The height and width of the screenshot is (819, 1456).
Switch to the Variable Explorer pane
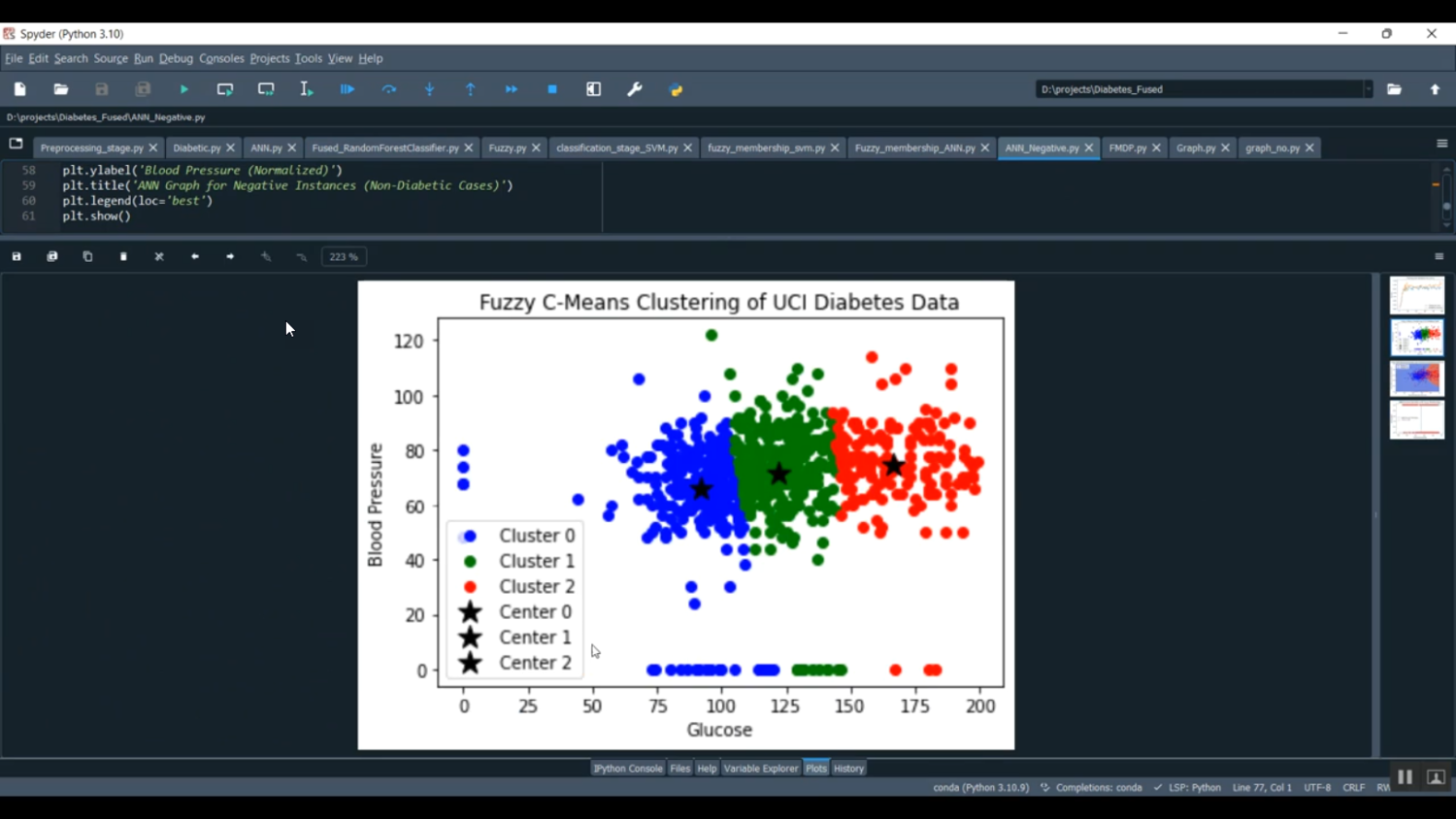click(761, 768)
